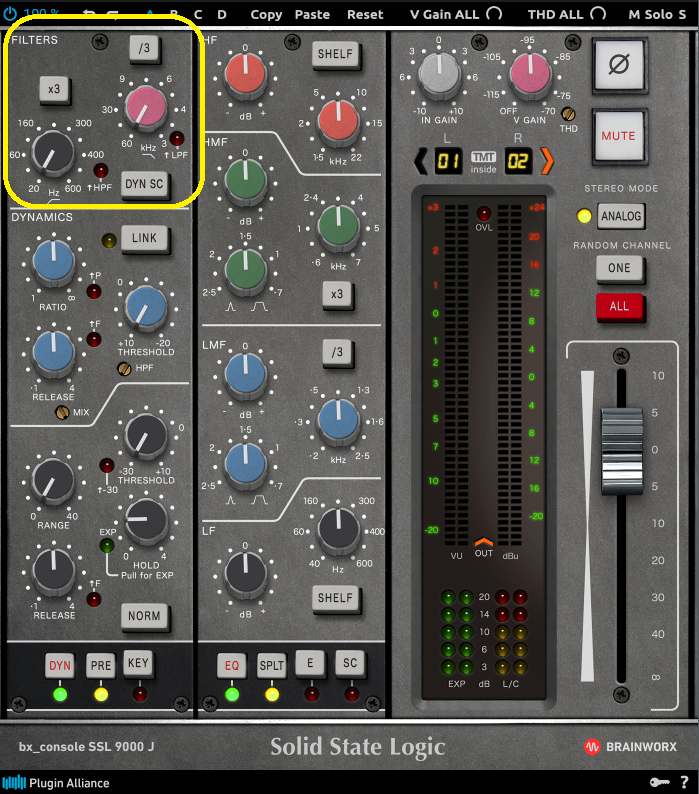Randomize ALL channels
Screen dimensions: 699x794
[619, 306]
